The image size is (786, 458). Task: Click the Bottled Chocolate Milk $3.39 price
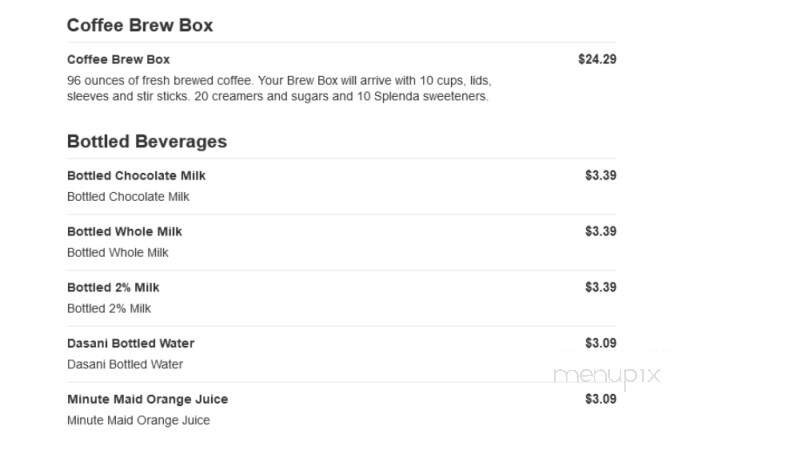[x=600, y=175]
